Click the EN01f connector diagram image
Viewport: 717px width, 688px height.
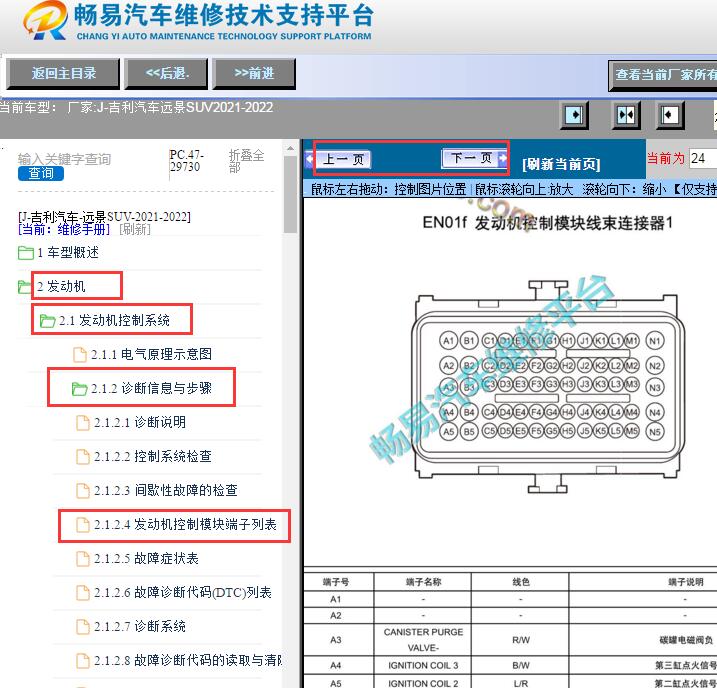548,386
